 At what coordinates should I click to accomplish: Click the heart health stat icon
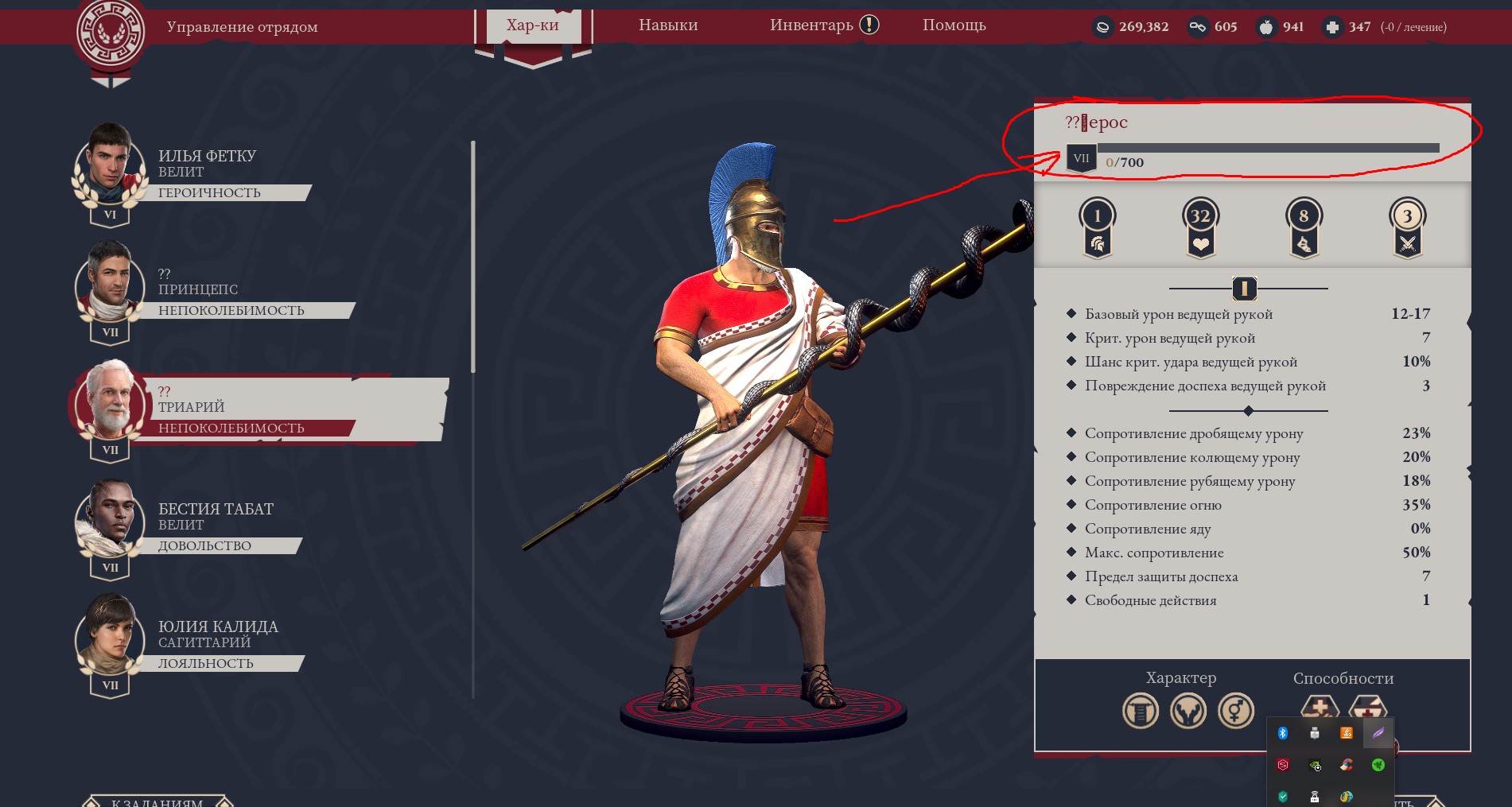[x=1200, y=228]
